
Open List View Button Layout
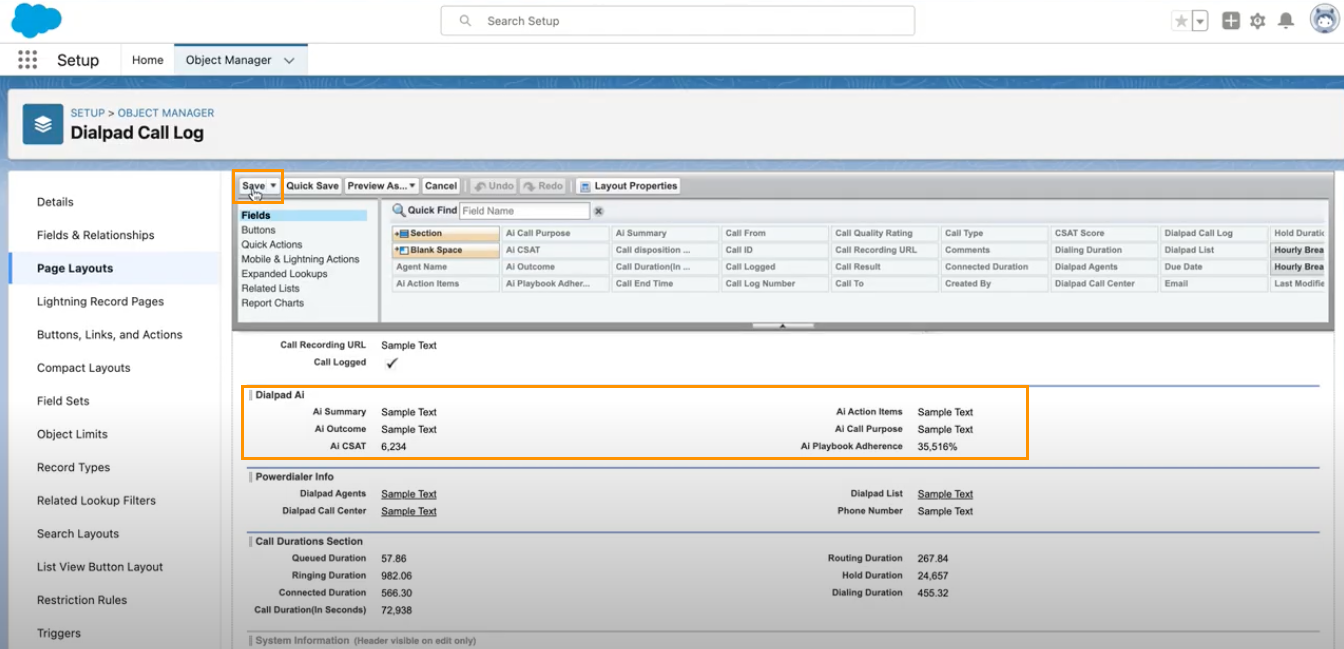(x=100, y=567)
